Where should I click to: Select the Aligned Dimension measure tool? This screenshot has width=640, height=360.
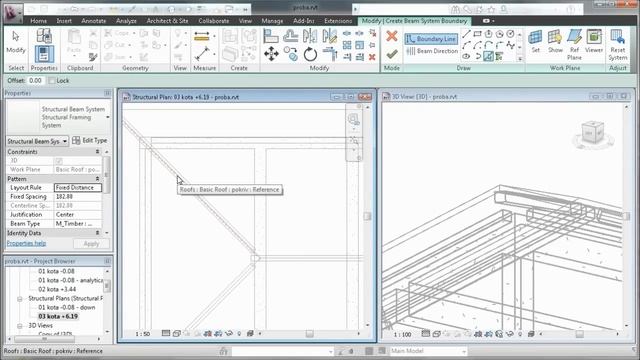coord(202,36)
